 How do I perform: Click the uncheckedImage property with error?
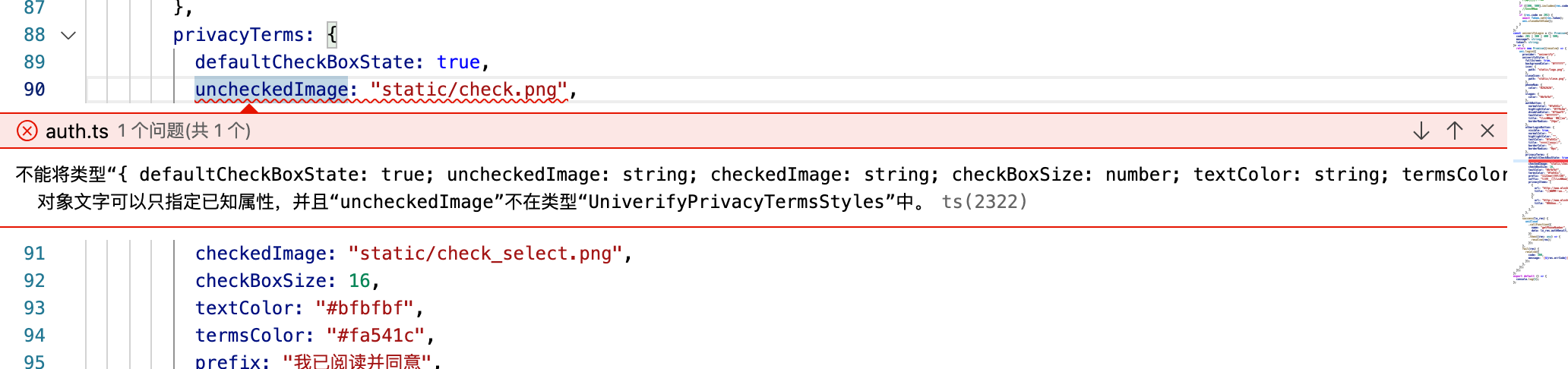coord(271,90)
